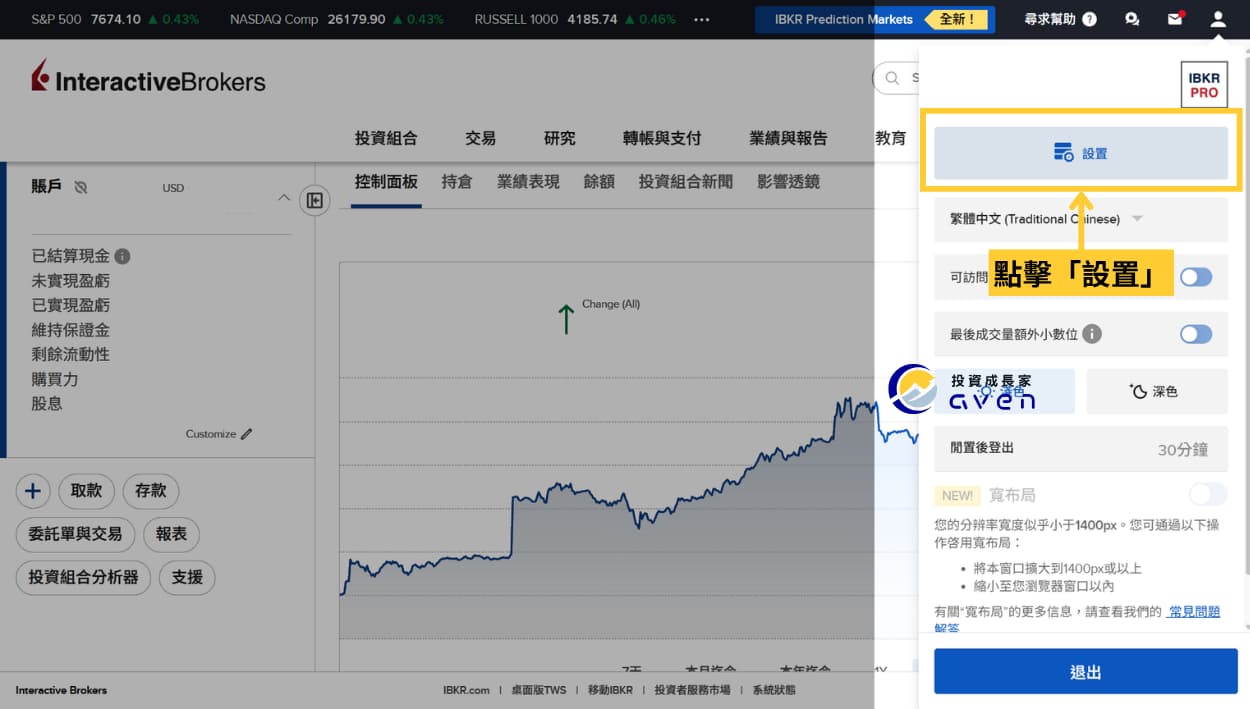The height and width of the screenshot is (709, 1250).
Task: Click the IBKR.com footer link
Action: pos(467,690)
